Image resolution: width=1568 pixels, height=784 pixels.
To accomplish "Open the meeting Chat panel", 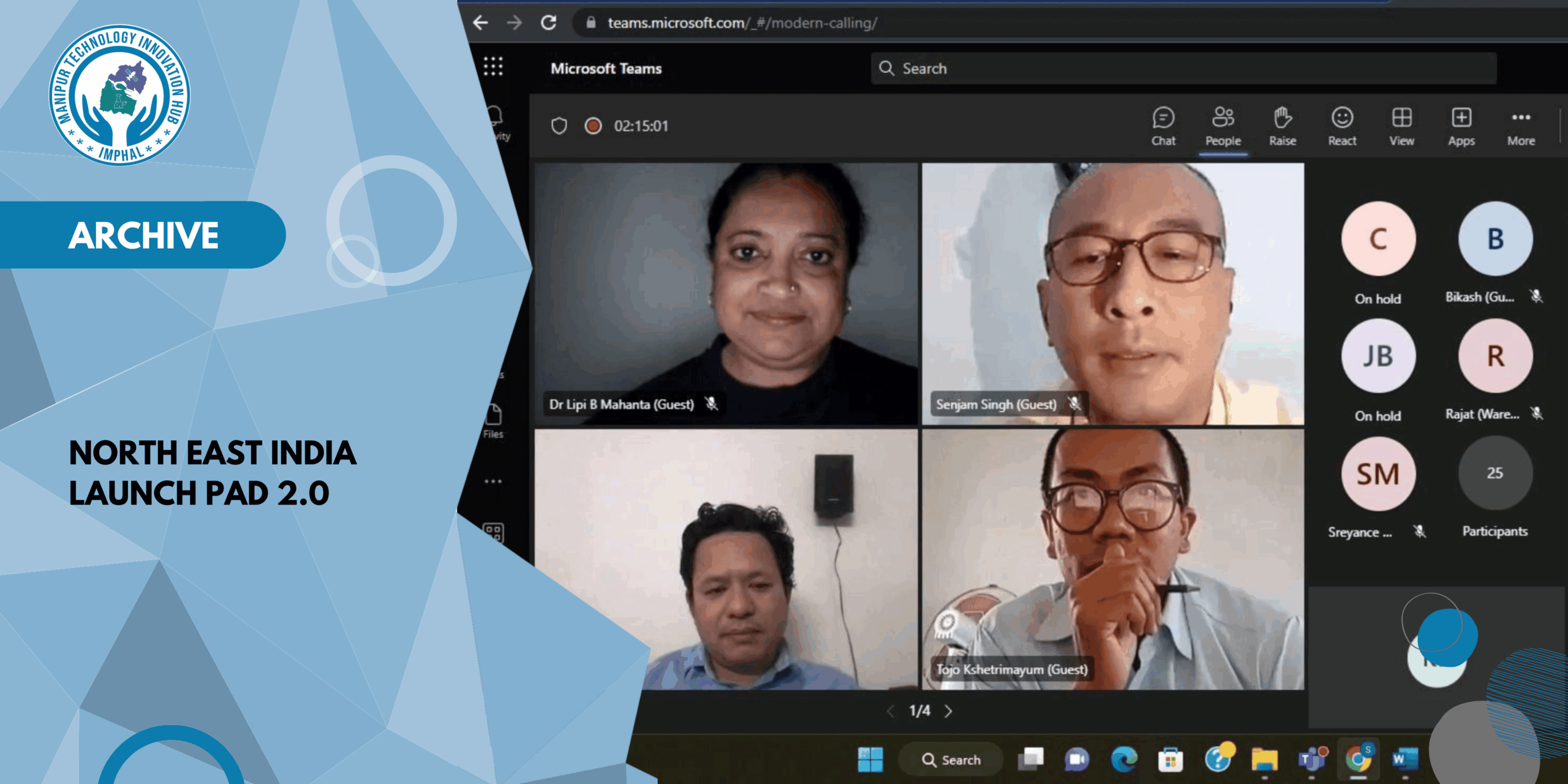I will pyautogui.click(x=1163, y=127).
